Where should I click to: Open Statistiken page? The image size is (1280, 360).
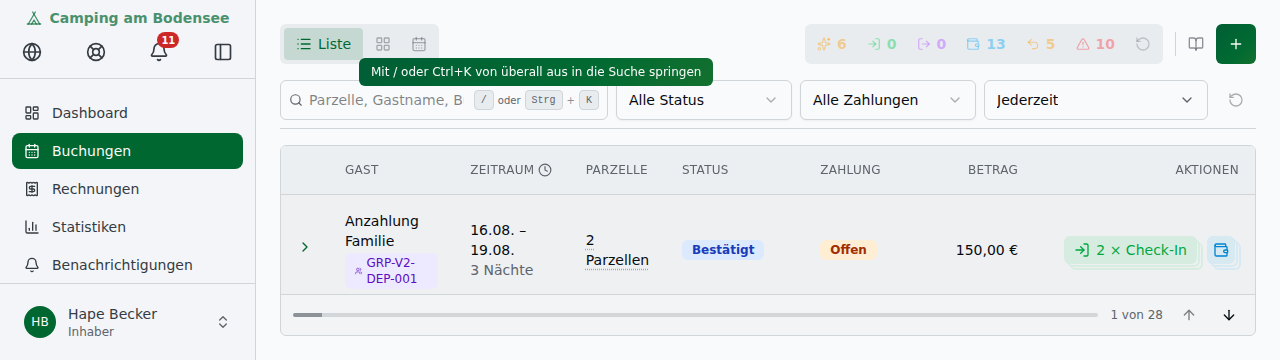(127, 227)
